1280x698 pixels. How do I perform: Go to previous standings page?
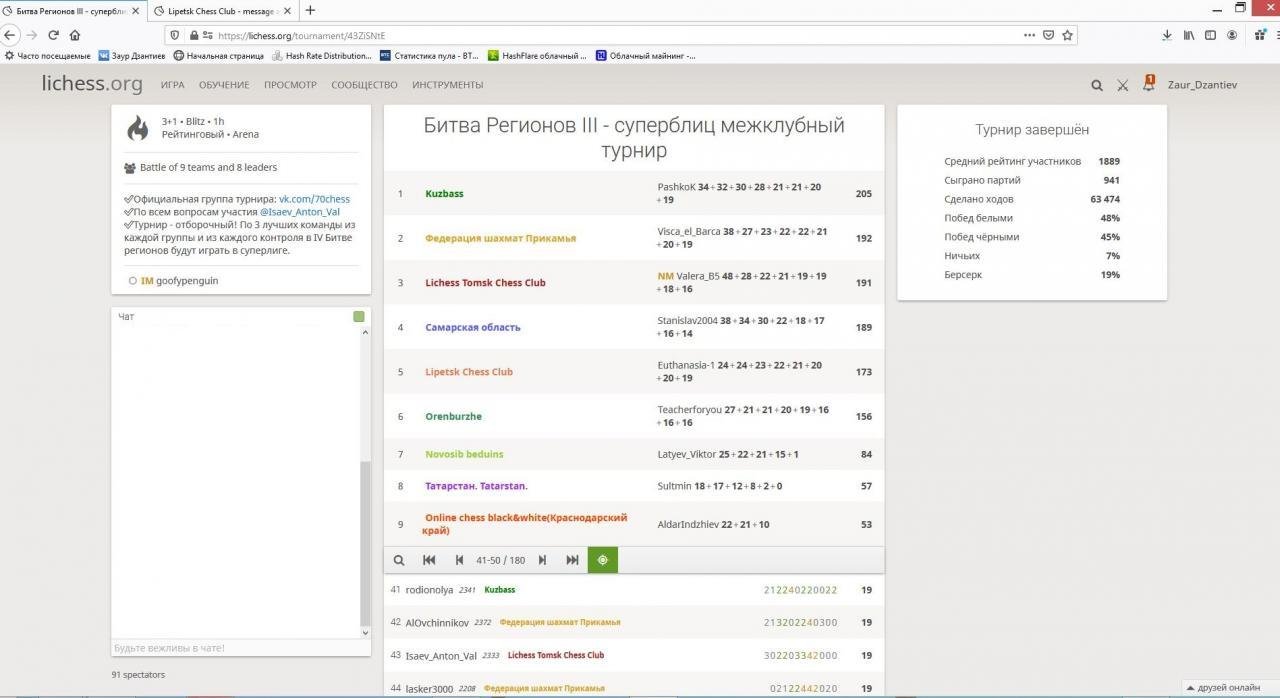[459, 560]
